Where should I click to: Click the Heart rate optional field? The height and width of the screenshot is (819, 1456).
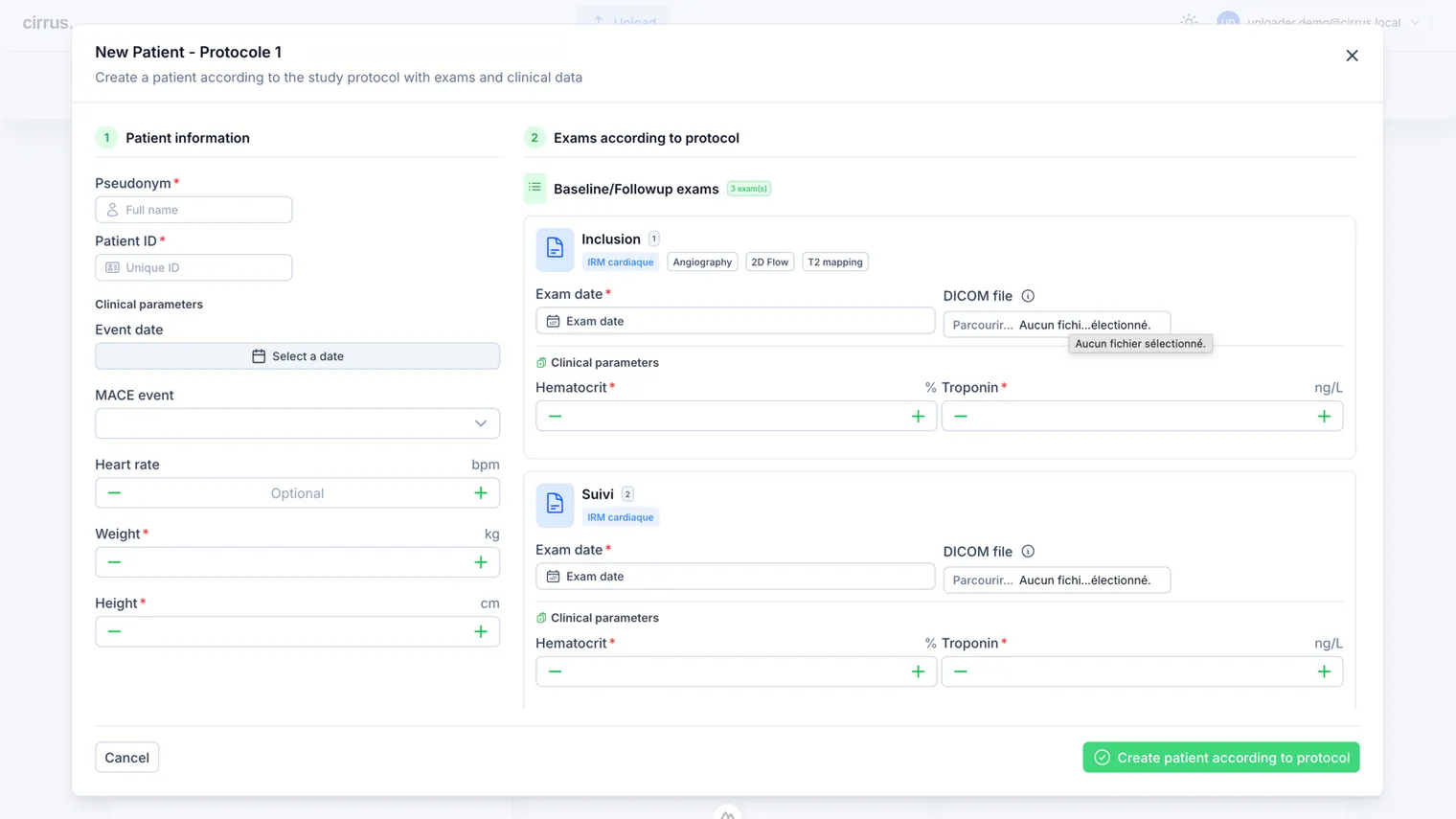pos(297,493)
